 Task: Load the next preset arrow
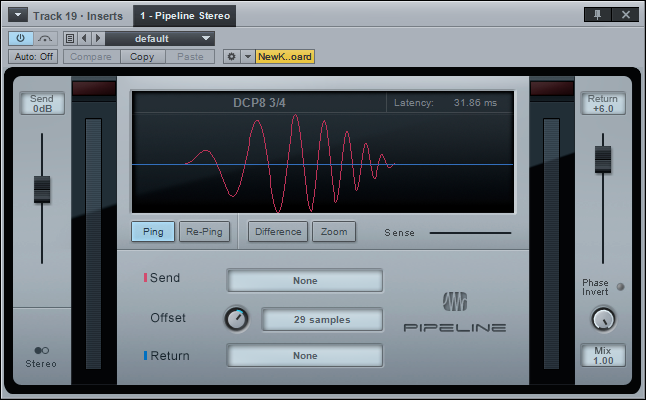[x=98, y=38]
